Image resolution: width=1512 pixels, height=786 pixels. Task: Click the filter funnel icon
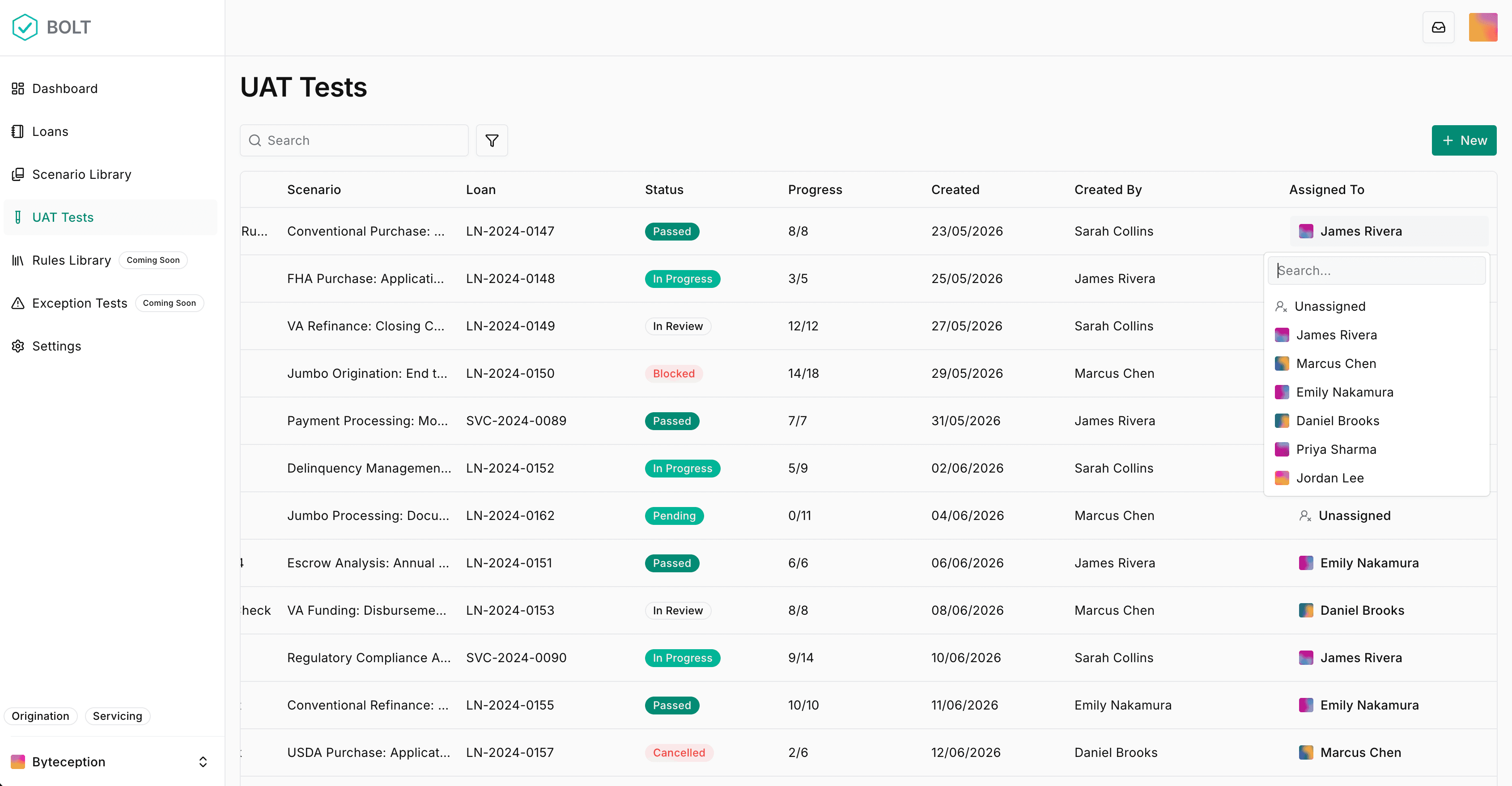click(492, 140)
